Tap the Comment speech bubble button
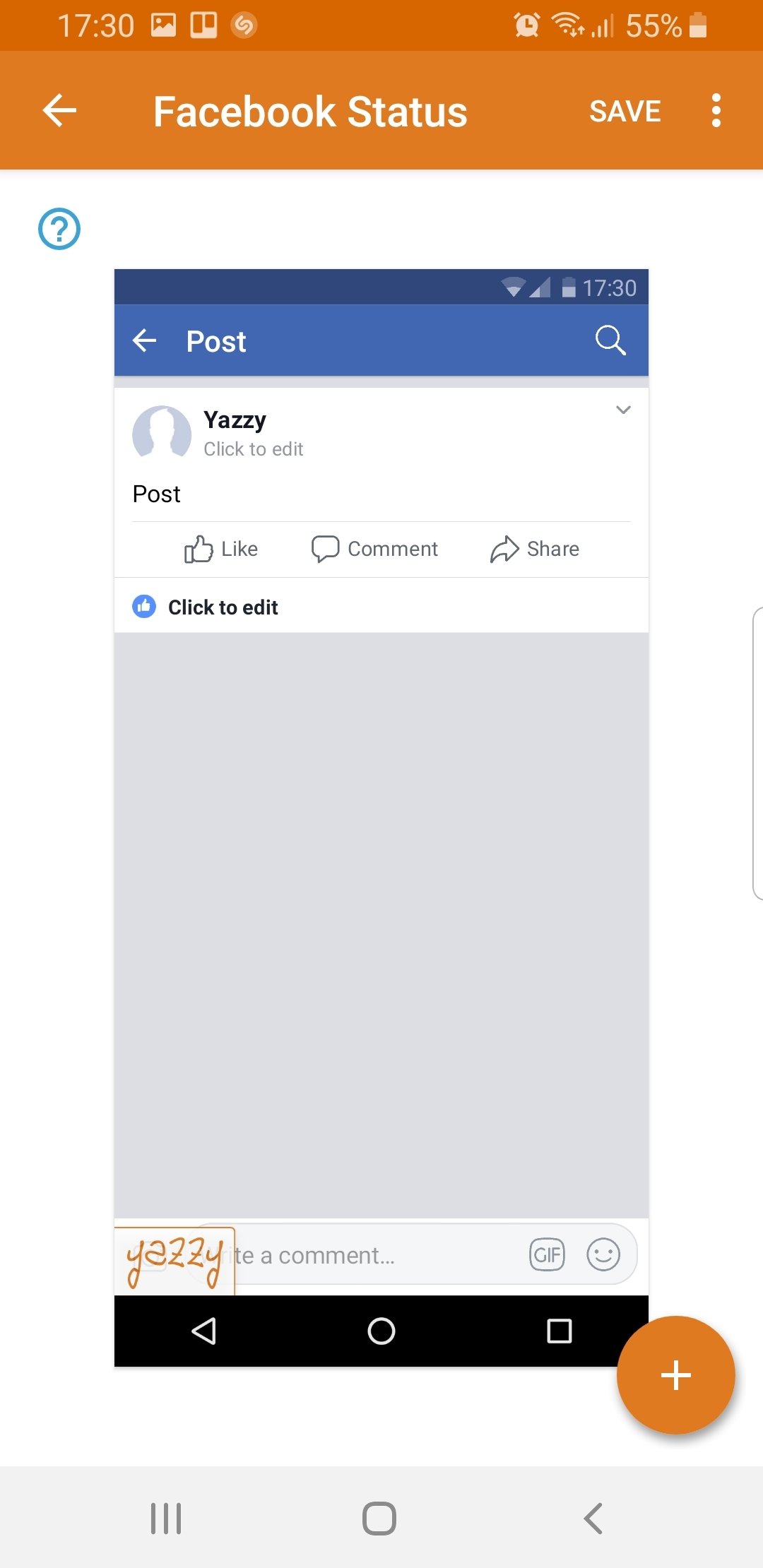 374,549
